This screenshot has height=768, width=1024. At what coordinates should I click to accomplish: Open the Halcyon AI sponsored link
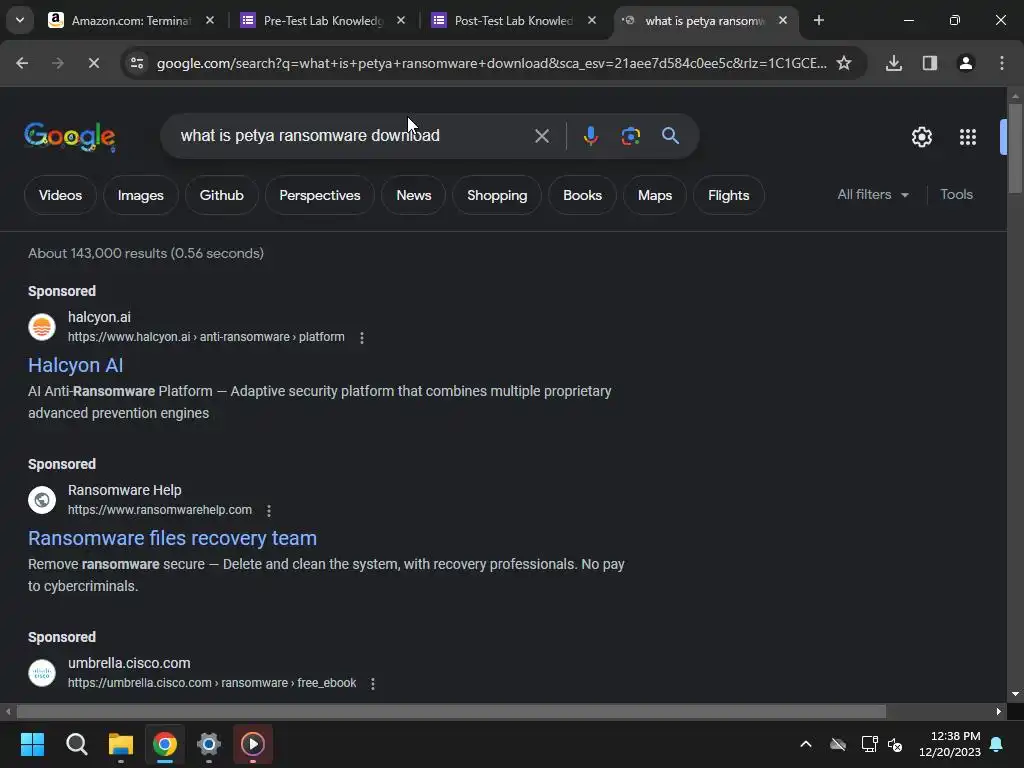[x=76, y=365]
